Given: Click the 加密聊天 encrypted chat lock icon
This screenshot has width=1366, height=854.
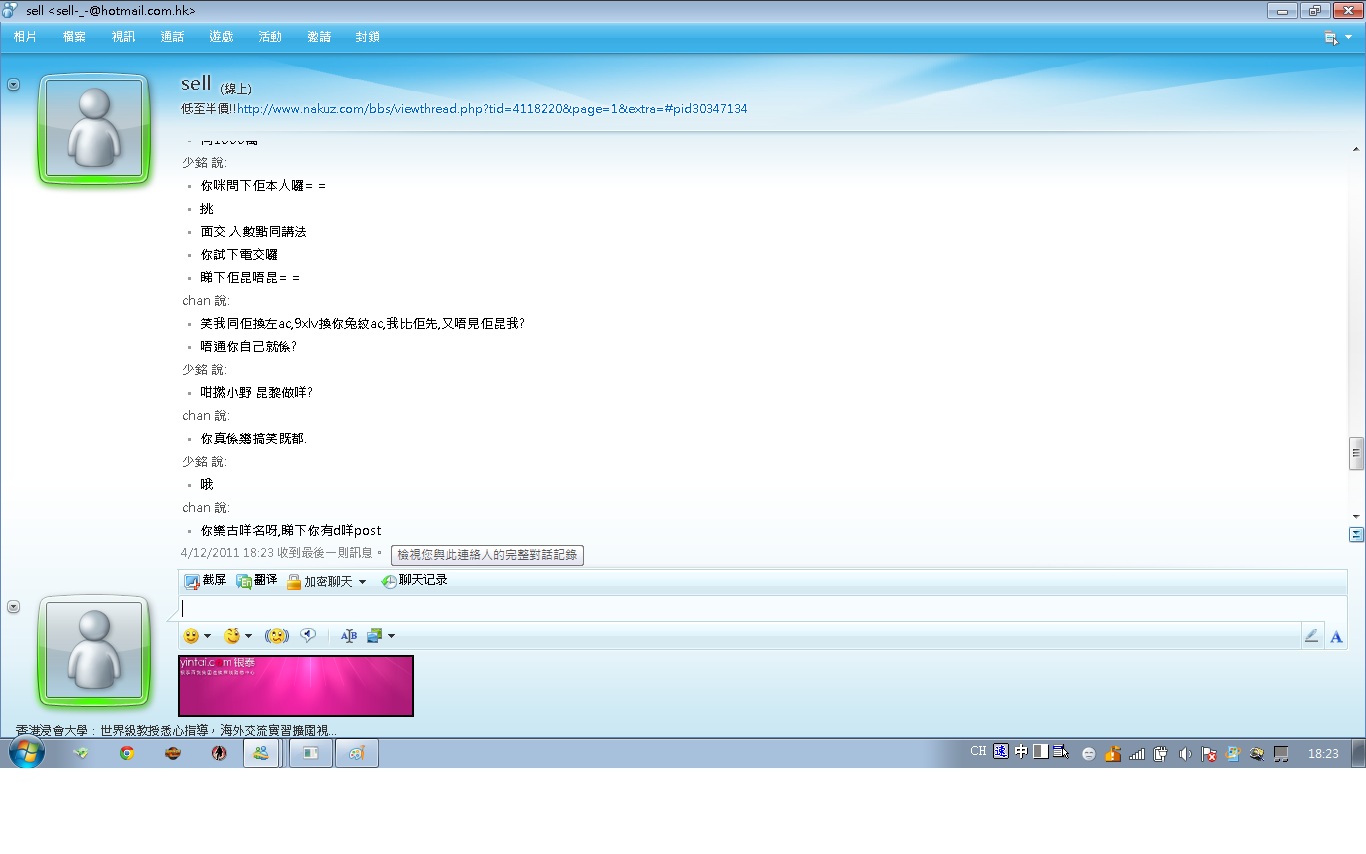Looking at the screenshot, I should click(294, 582).
